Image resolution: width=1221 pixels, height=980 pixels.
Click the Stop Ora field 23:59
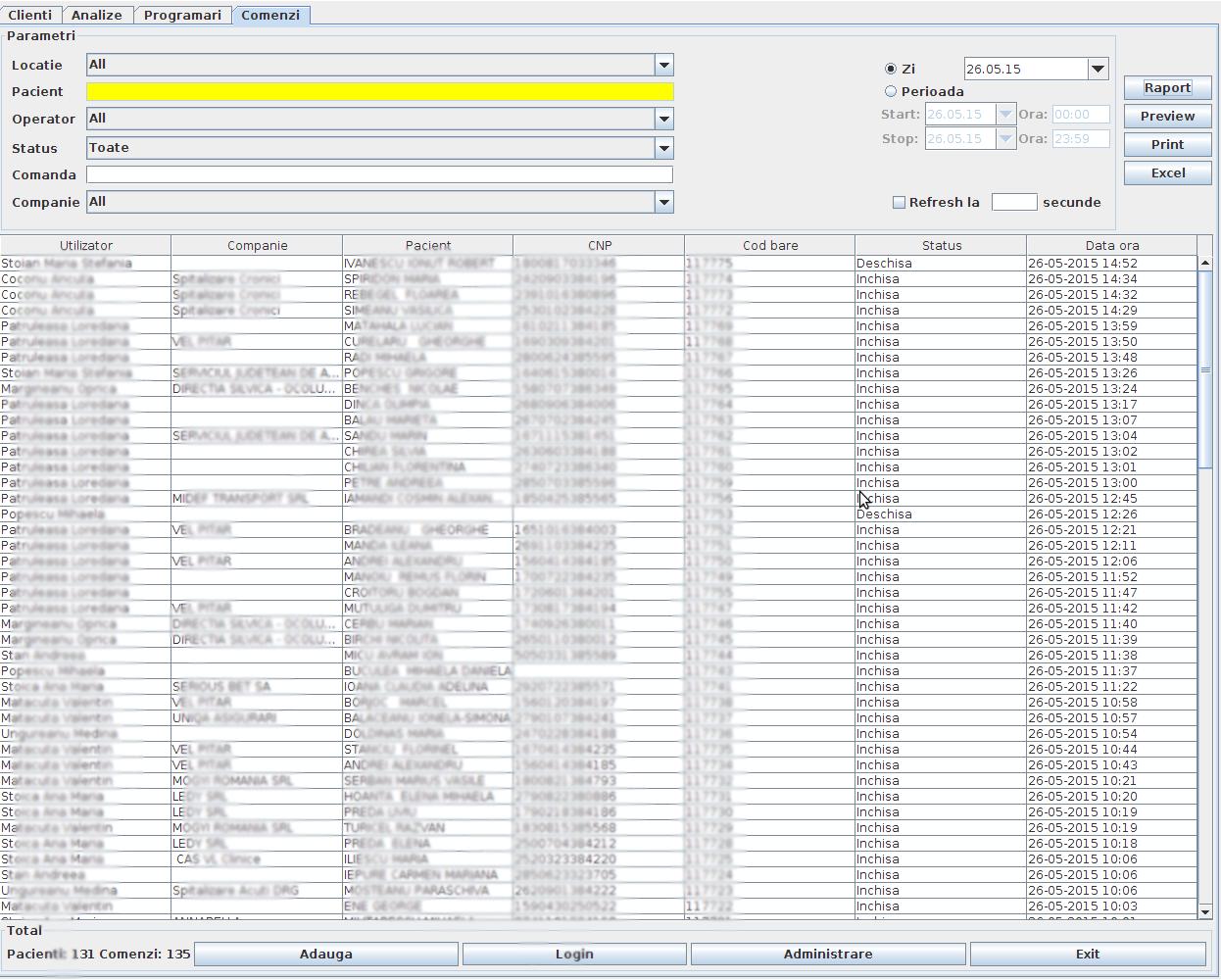pos(1081,138)
